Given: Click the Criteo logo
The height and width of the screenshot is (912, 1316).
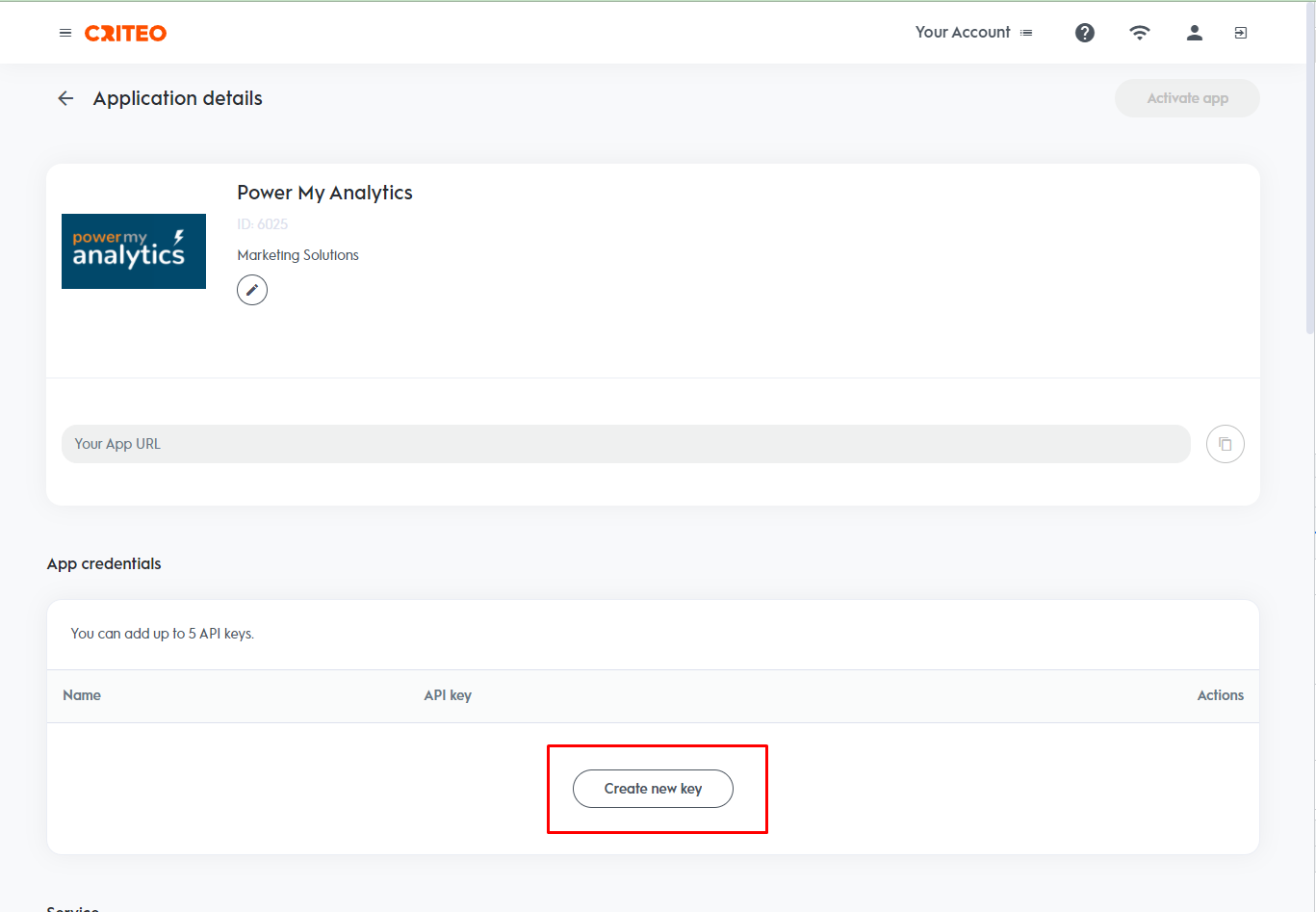Looking at the screenshot, I should point(125,33).
